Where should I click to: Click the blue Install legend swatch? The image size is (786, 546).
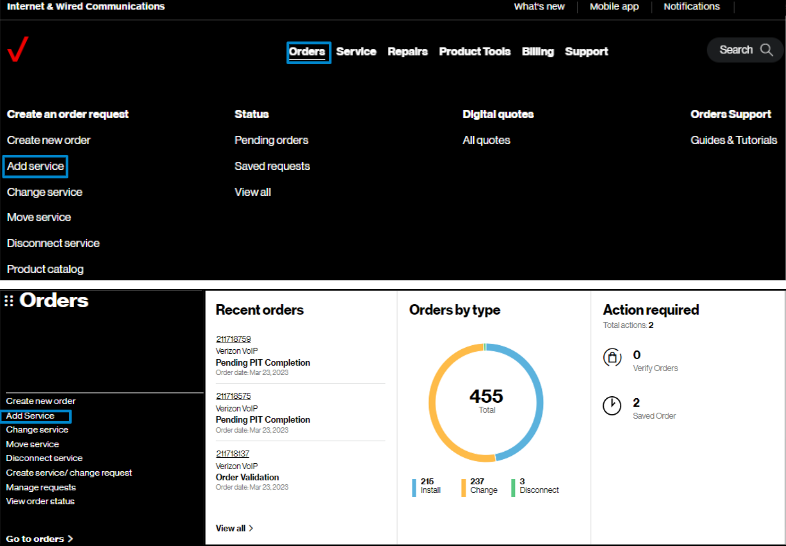point(414,488)
